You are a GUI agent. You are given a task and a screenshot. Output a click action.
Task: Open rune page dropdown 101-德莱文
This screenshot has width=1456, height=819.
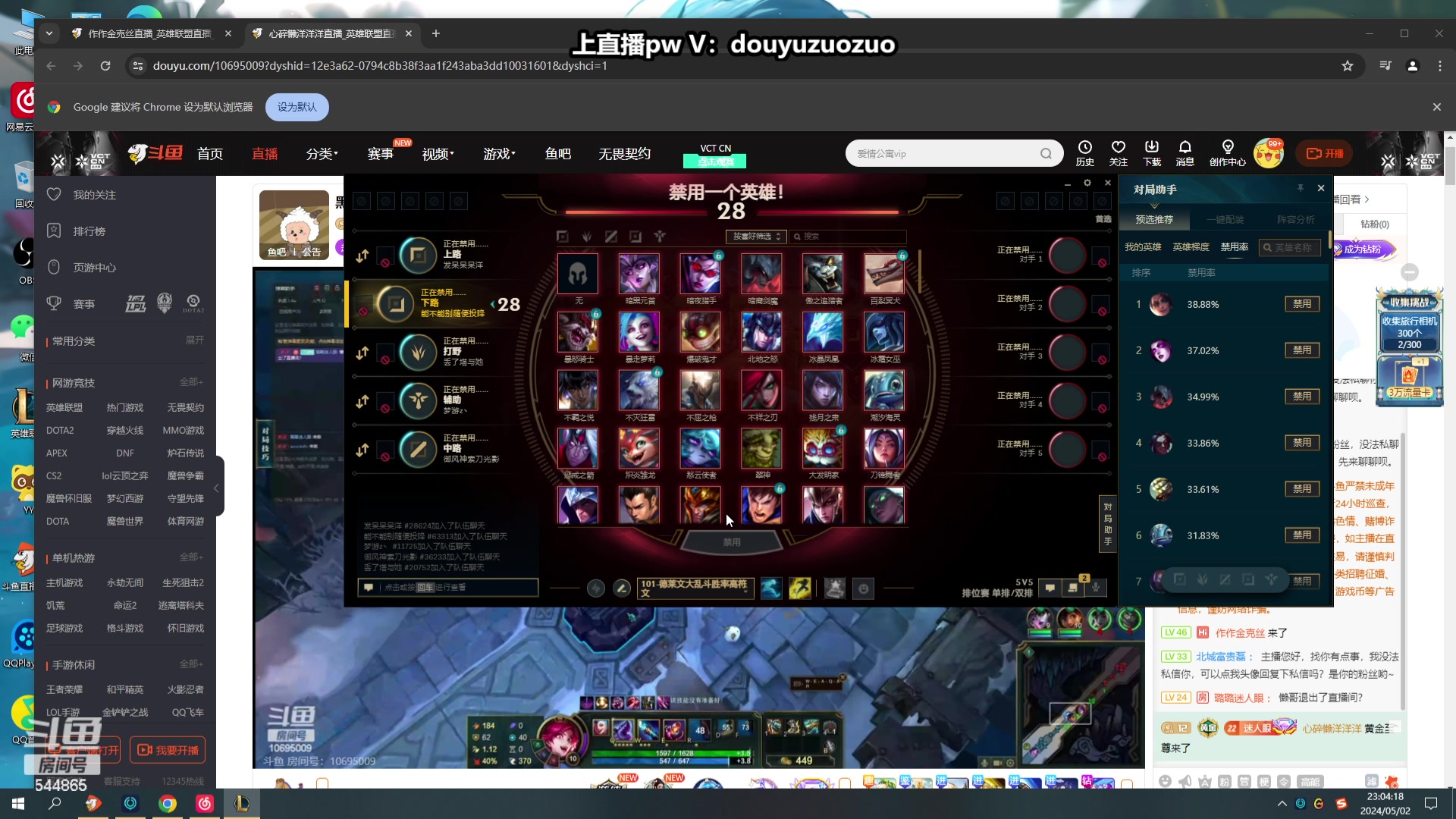point(696,588)
